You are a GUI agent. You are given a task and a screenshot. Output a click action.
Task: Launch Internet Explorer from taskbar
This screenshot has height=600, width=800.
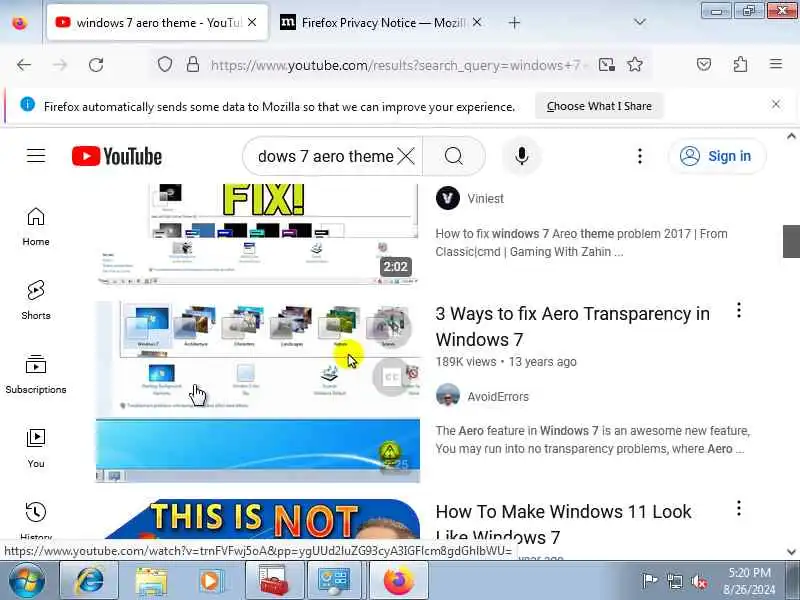click(x=89, y=581)
